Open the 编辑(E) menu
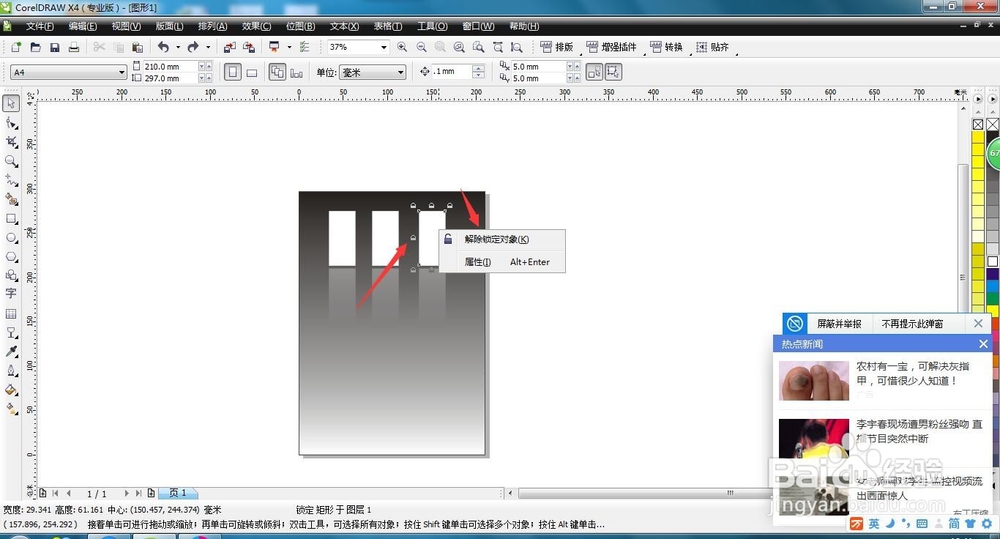The width and height of the screenshot is (1000, 539). [x=83, y=26]
